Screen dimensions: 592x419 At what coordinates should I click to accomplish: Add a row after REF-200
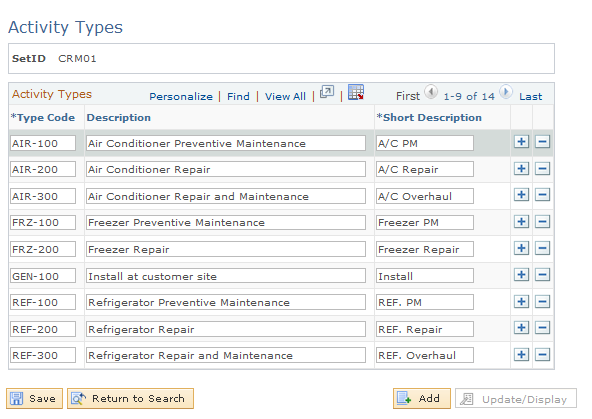tap(521, 328)
